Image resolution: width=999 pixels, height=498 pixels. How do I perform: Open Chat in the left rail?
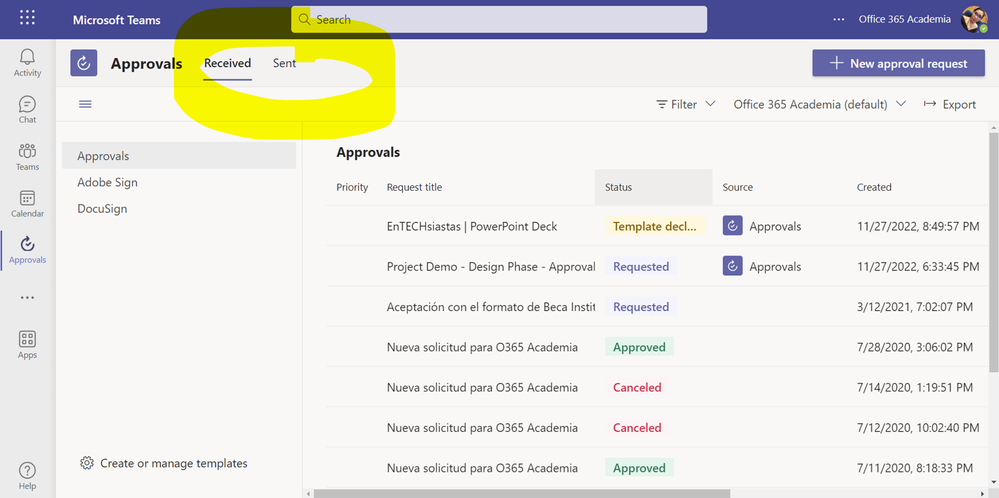click(x=27, y=110)
